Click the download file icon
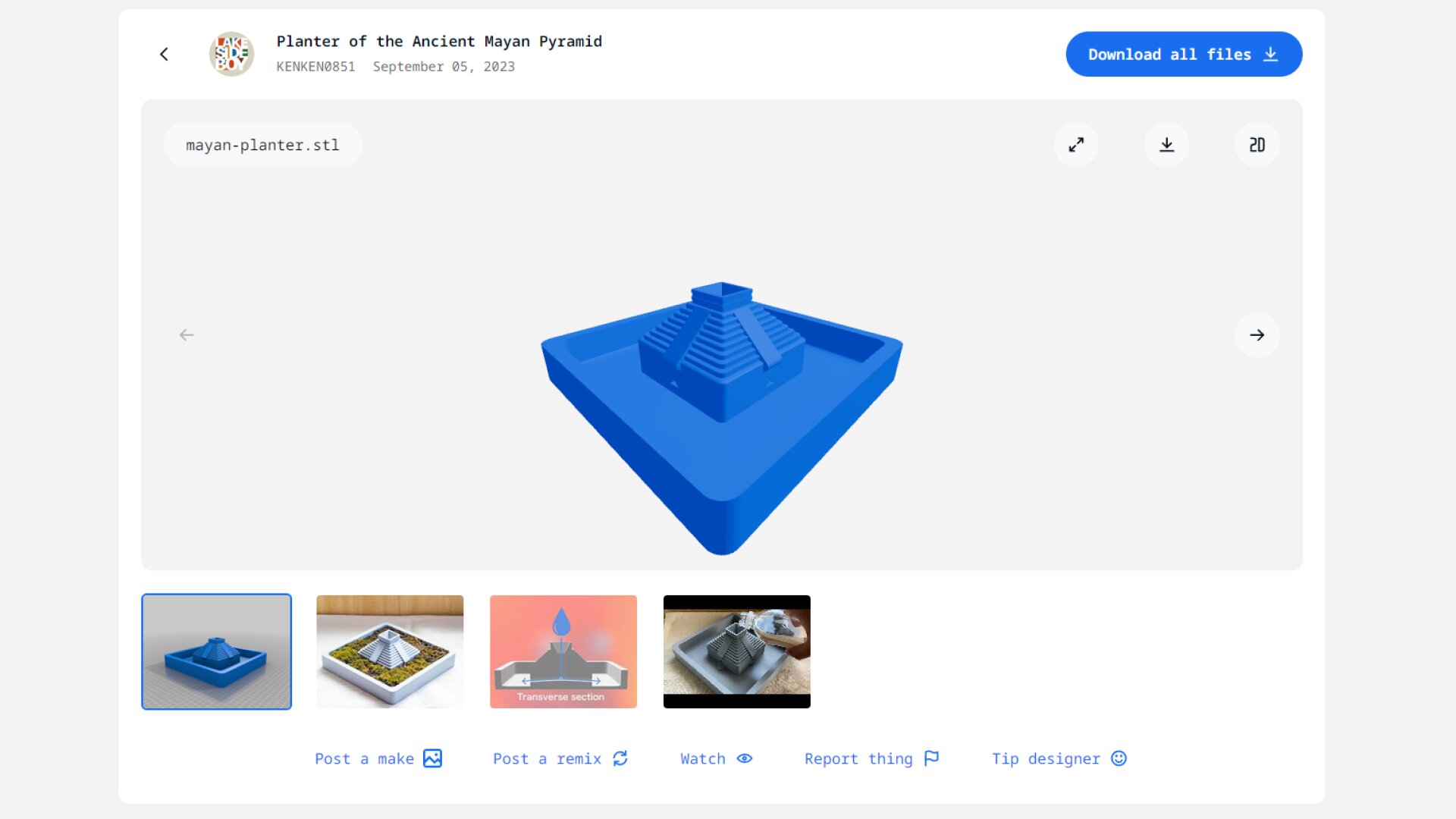This screenshot has height=819, width=1456. point(1167,145)
